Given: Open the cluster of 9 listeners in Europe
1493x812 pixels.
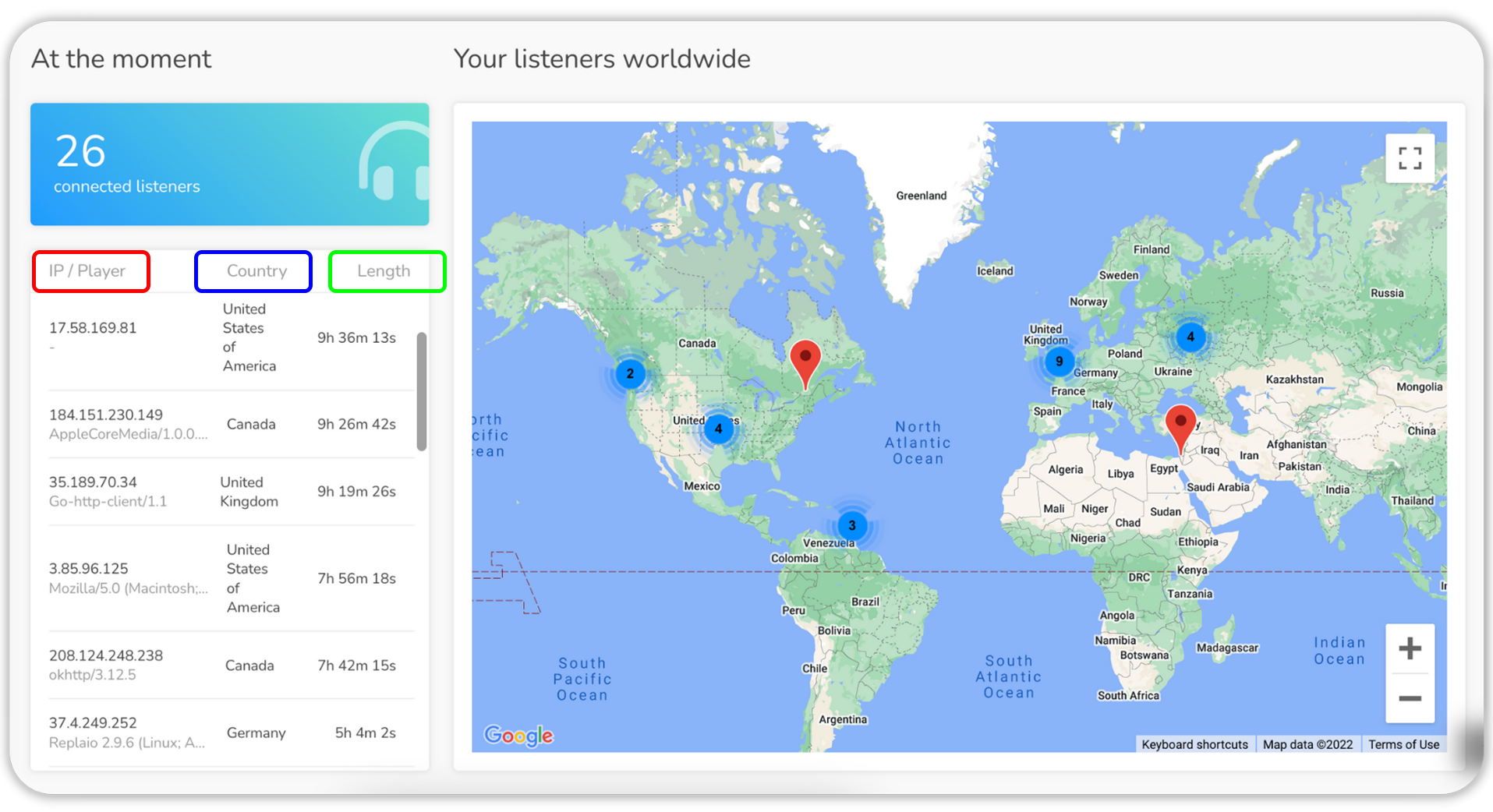Looking at the screenshot, I should [x=1059, y=362].
